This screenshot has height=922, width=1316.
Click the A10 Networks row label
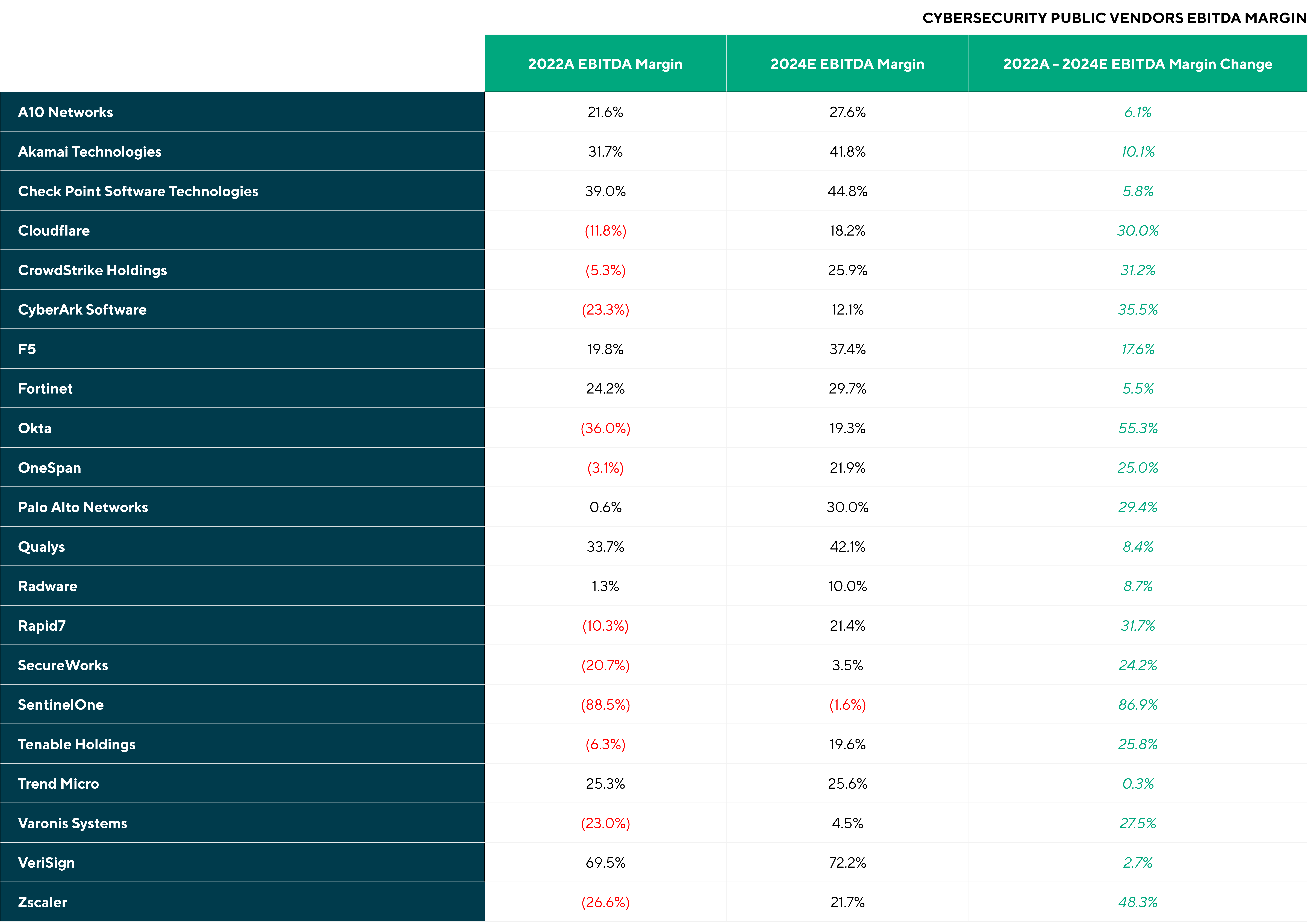[x=65, y=112]
